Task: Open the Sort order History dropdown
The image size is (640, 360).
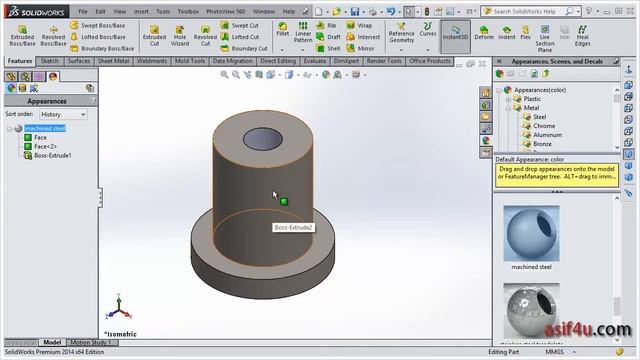Action: tap(63, 114)
